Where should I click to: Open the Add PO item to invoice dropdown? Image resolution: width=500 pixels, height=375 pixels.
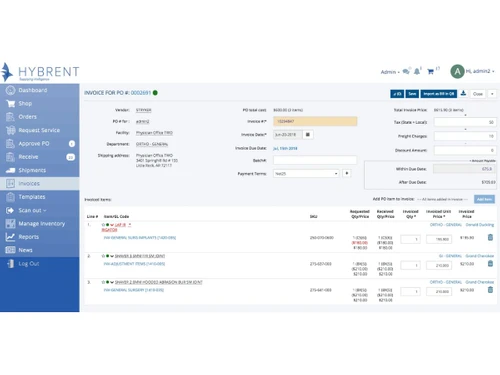pyautogui.click(x=443, y=199)
